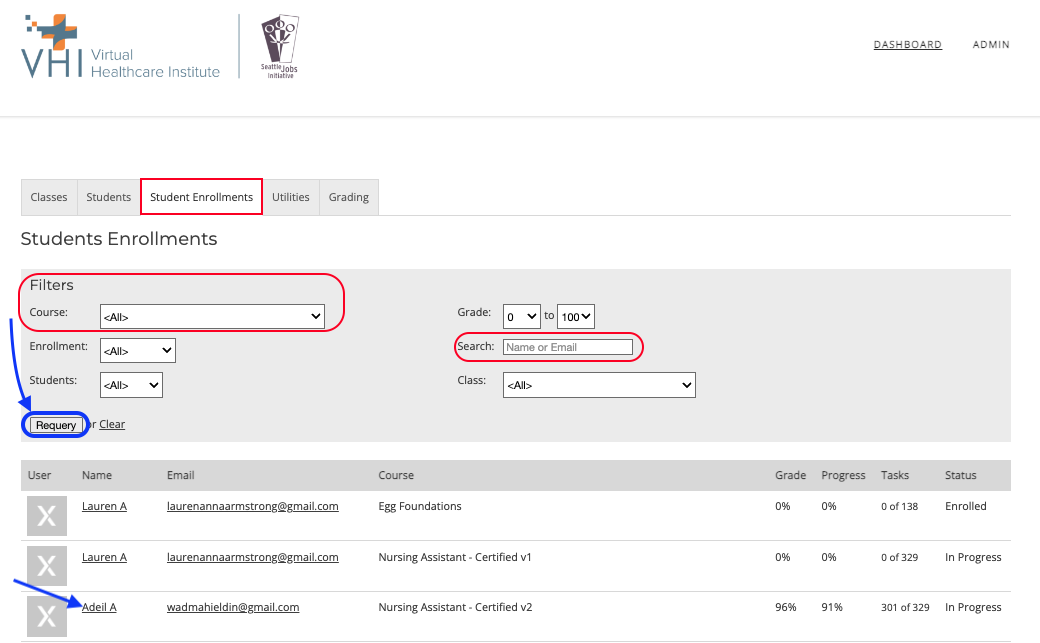Switch to the Classes tab
This screenshot has width=1040, height=643.
tap(49, 197)
